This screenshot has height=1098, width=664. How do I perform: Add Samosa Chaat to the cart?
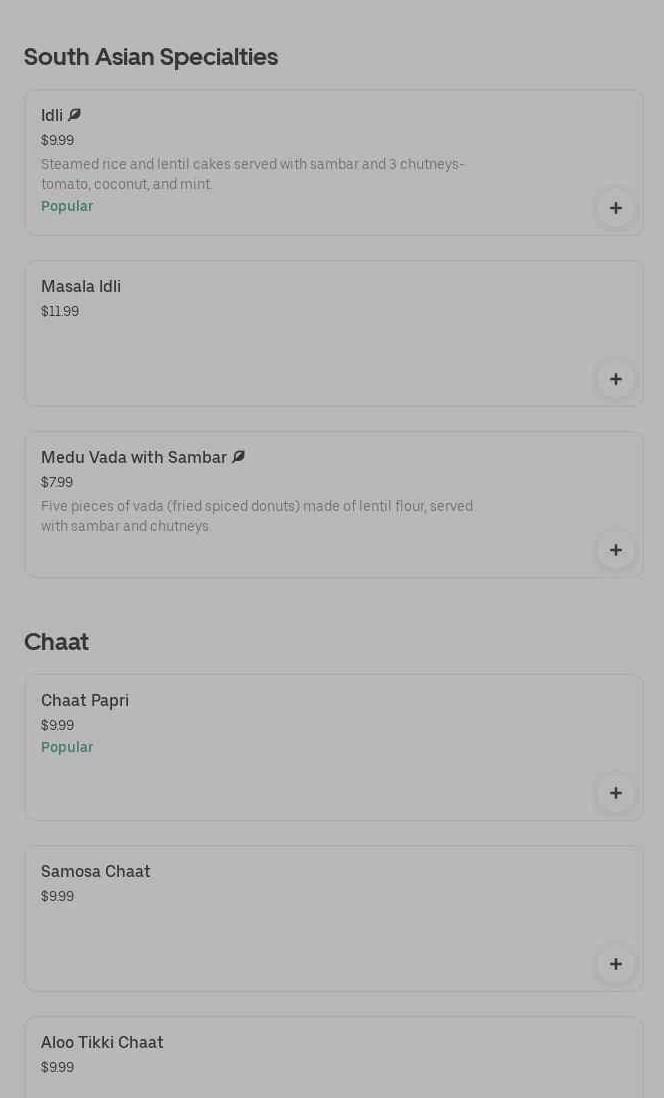615,964
